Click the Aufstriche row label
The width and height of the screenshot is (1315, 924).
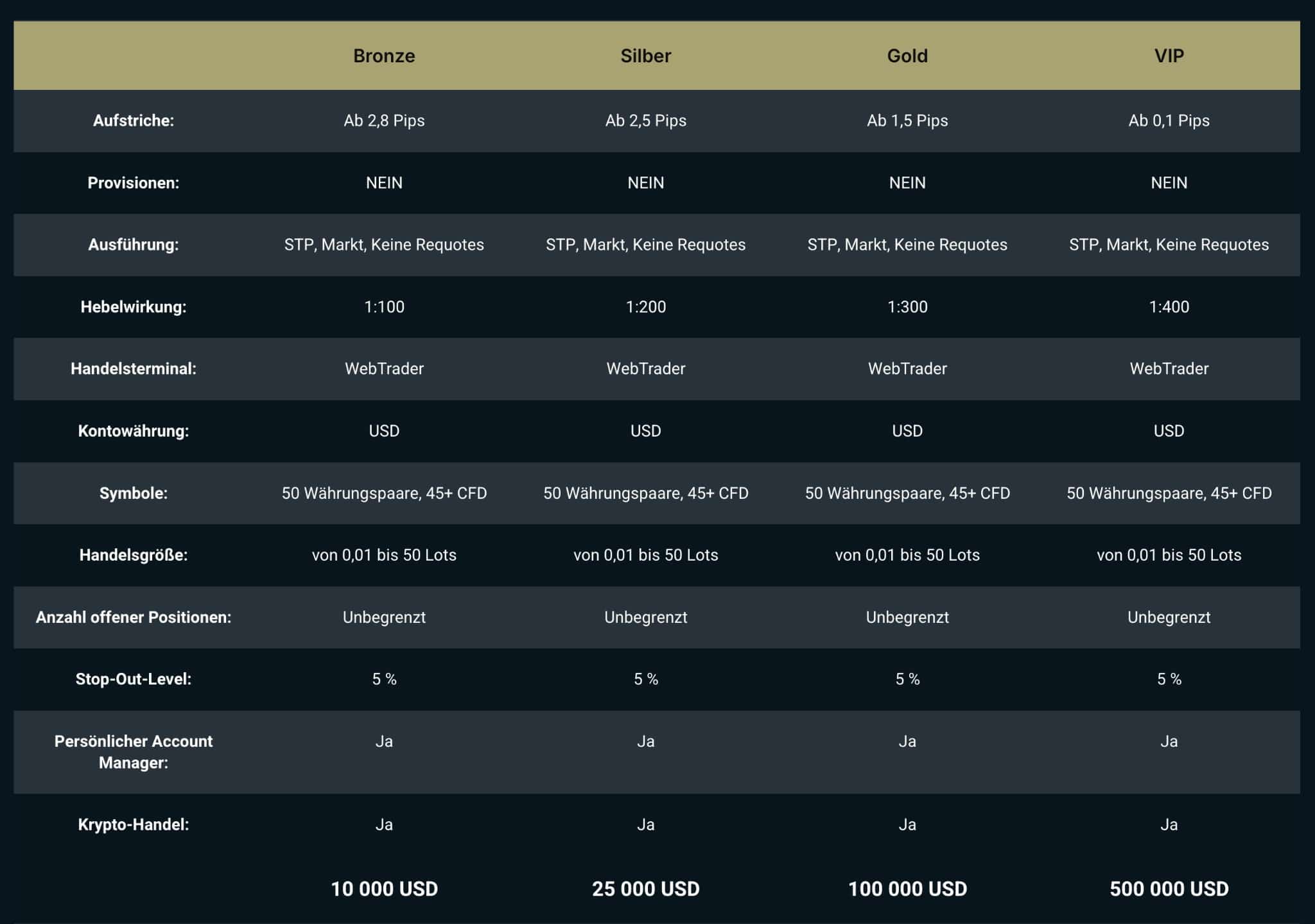[134, 121]
